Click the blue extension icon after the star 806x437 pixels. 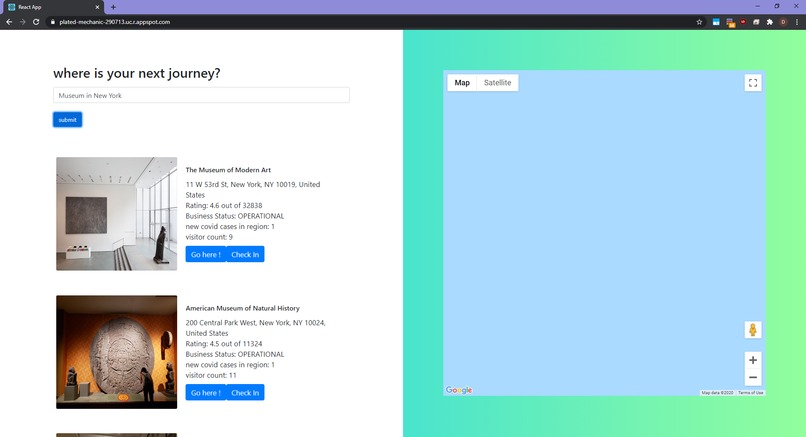click(716, 22)
